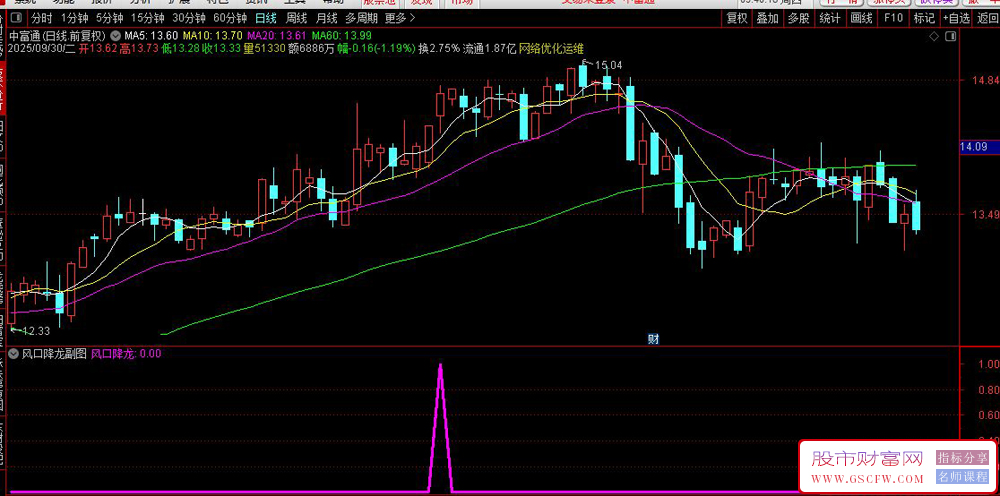Viewport: 1000px width, 496px height.
Task: Switch to 分时 intraday view
Action: [42, 18]
